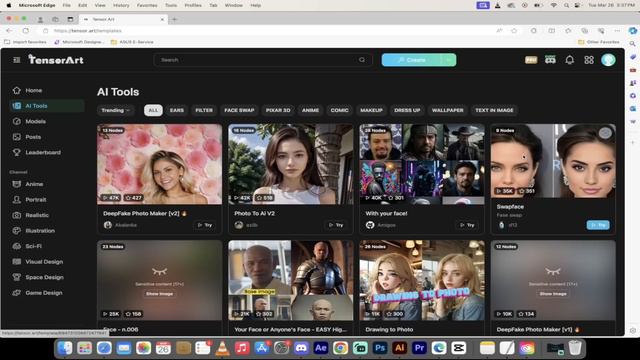The image size is (640, 360).
Task: Open Discord from the Dock
Action: 301,348
